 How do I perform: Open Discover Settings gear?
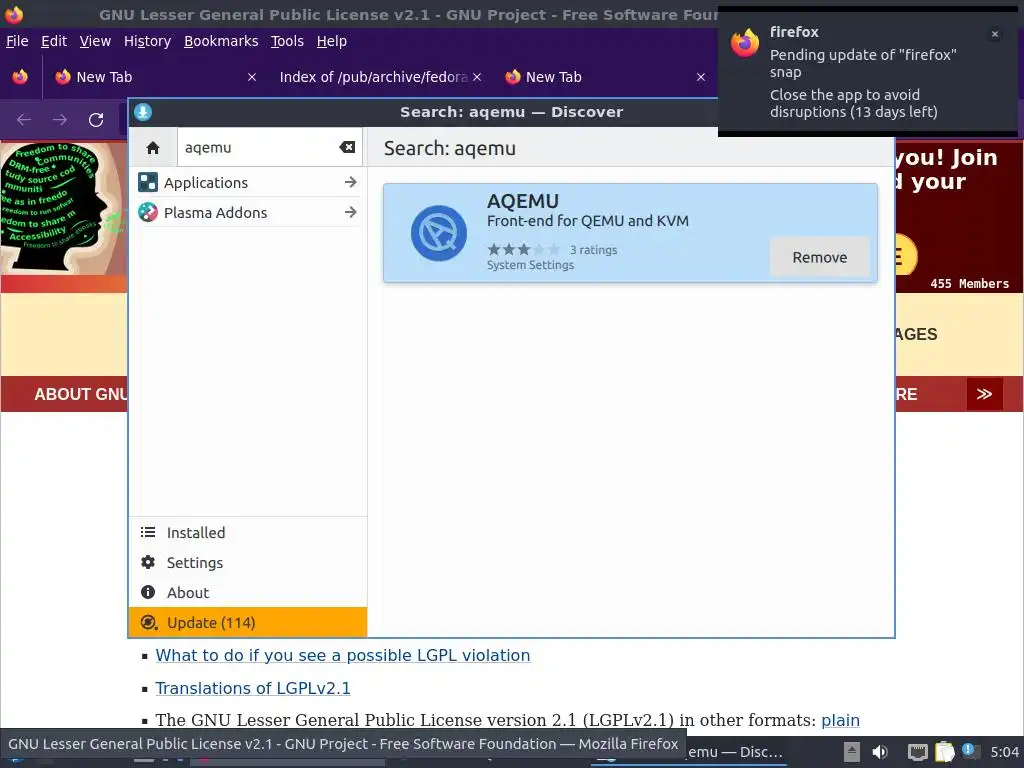(148, 562)
